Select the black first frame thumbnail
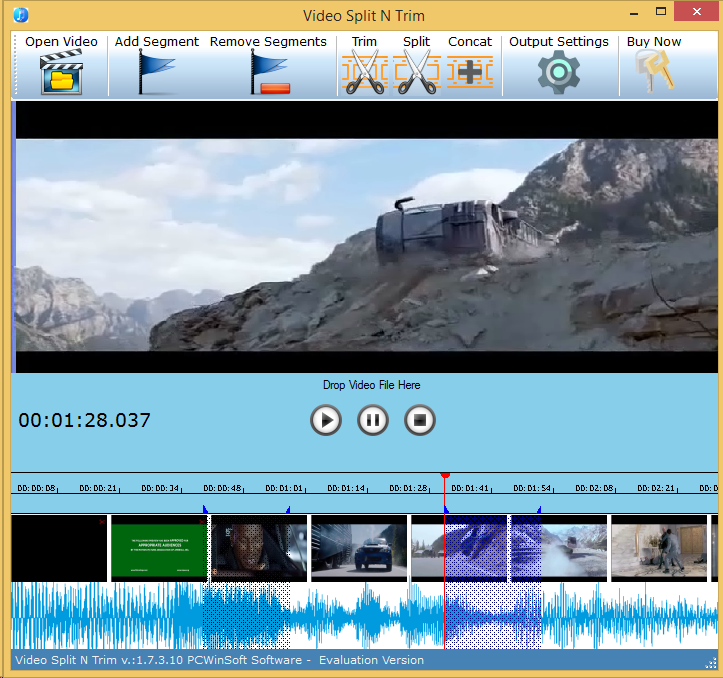723x678 pixels. coord(59,548)
